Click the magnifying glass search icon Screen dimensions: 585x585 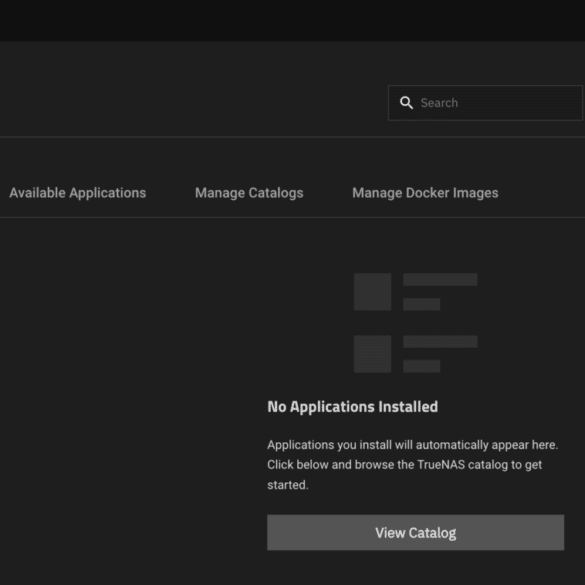(406, 103)
